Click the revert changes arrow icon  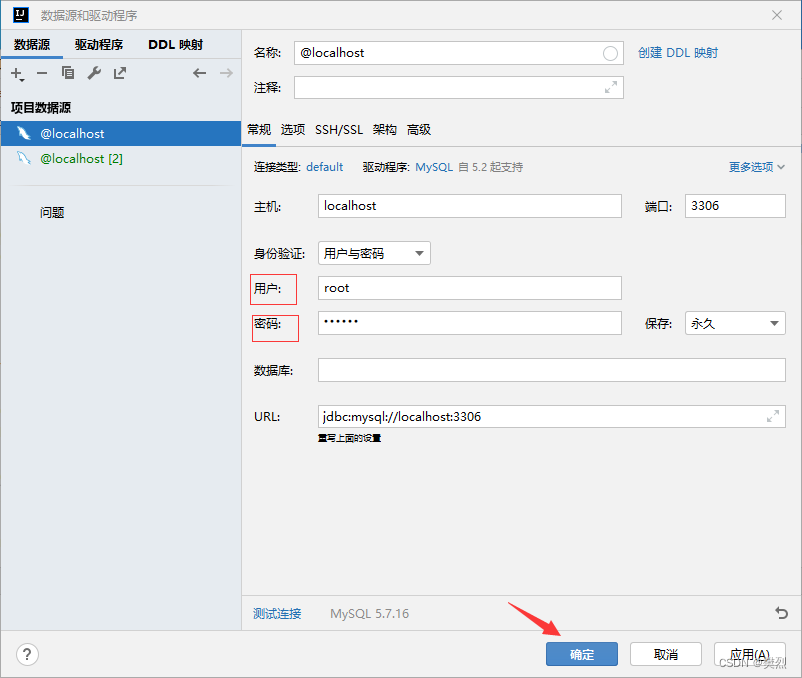pyautogui.click(x=781, y=613)
